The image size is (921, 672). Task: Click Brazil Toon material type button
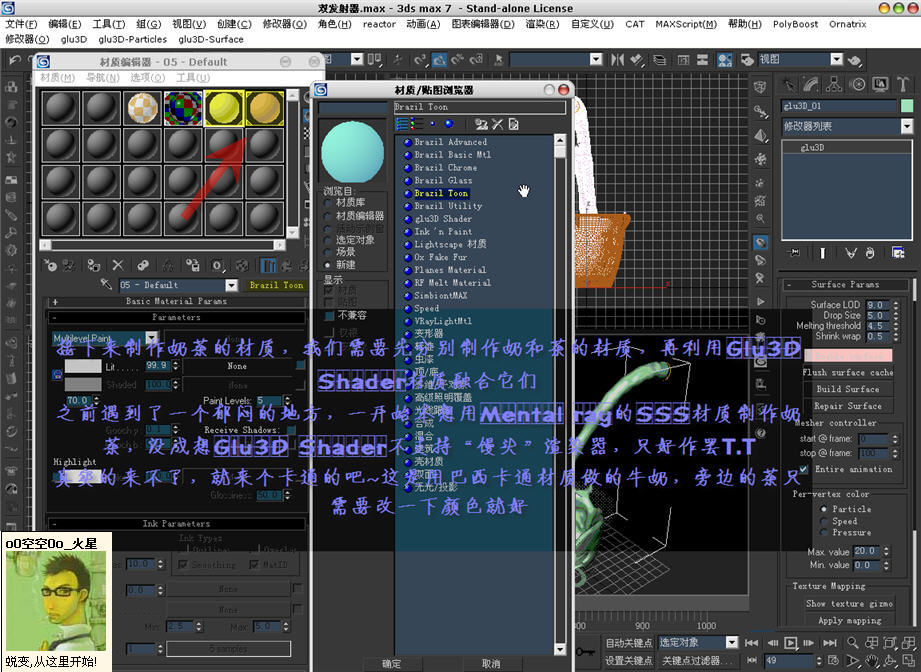coord(276,285)
